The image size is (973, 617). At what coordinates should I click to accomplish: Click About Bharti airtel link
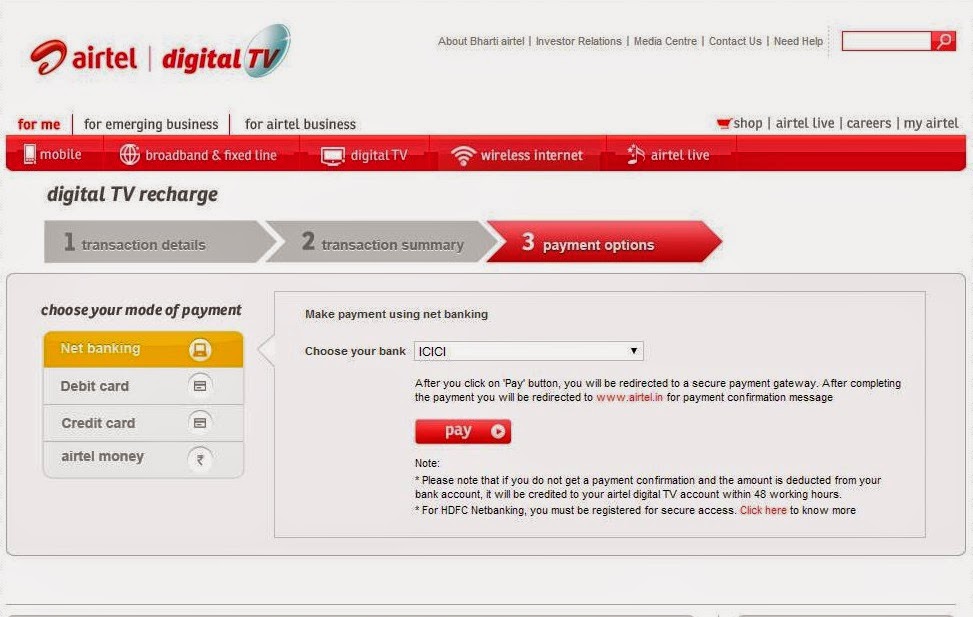(481, 41)
